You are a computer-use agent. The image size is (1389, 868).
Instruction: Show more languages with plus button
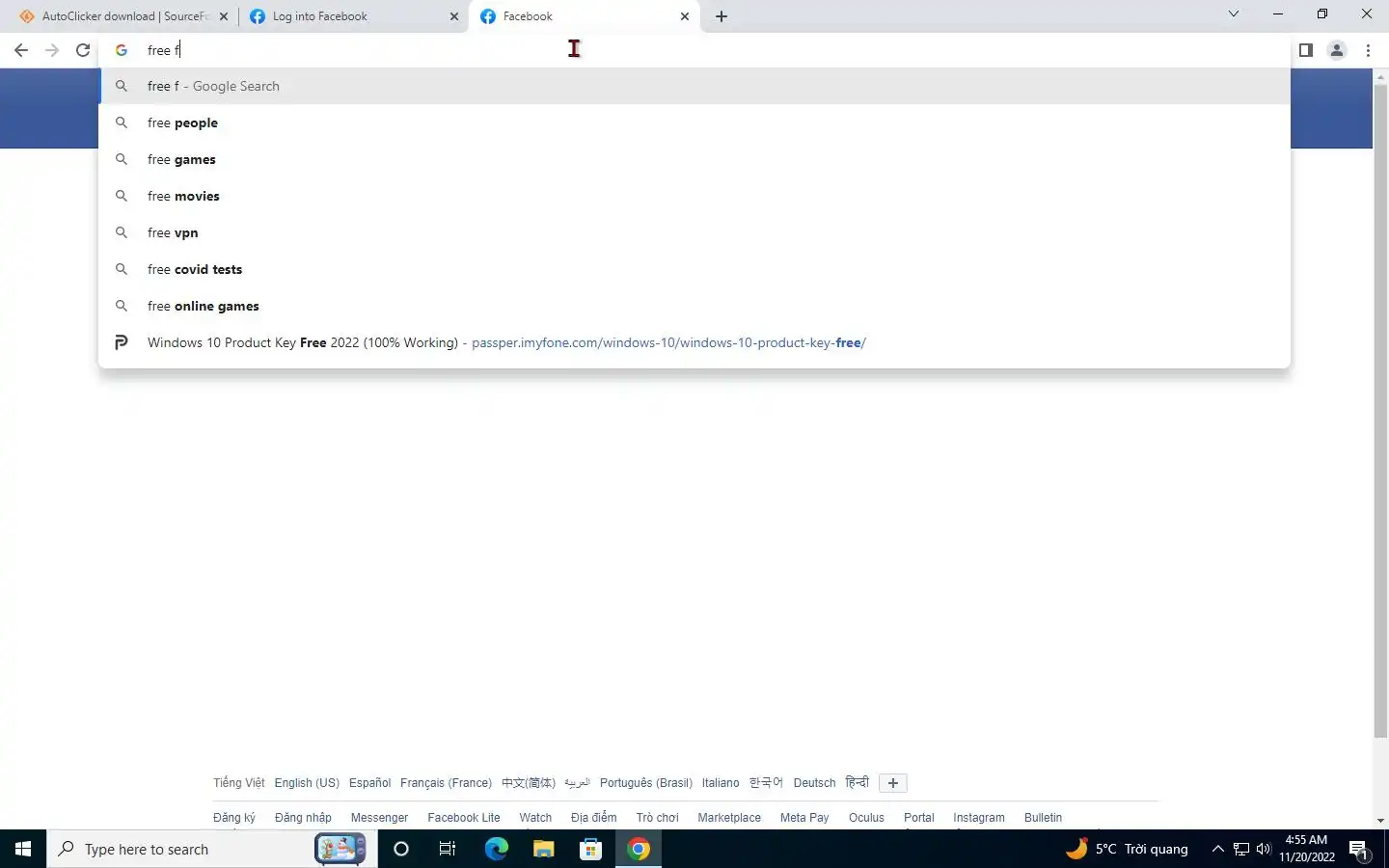click(x=893, y=783)
